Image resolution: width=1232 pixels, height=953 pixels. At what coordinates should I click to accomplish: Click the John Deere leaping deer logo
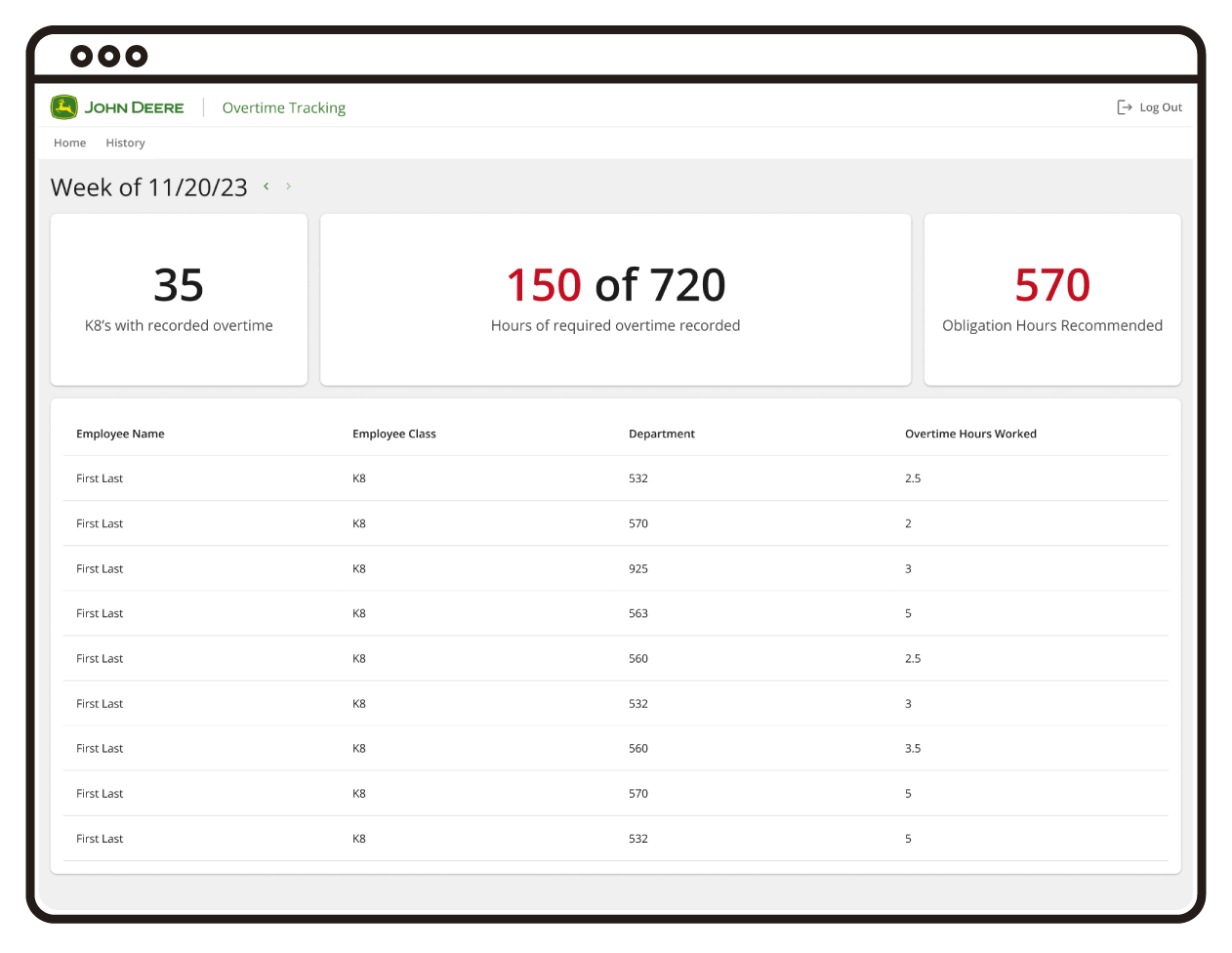pyautogui.click(x=64, y=107)
